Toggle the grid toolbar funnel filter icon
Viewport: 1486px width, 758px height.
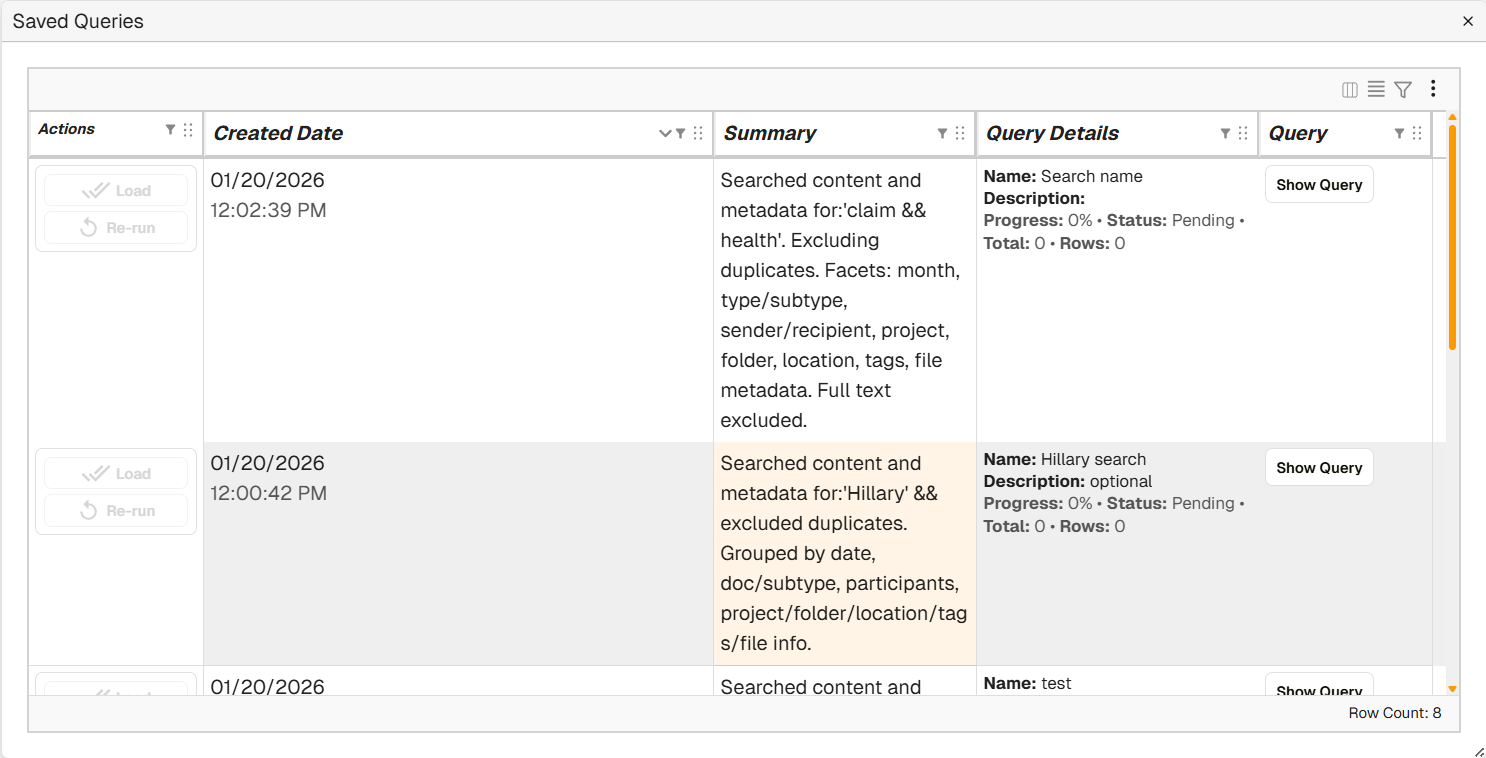[1403, 90]
